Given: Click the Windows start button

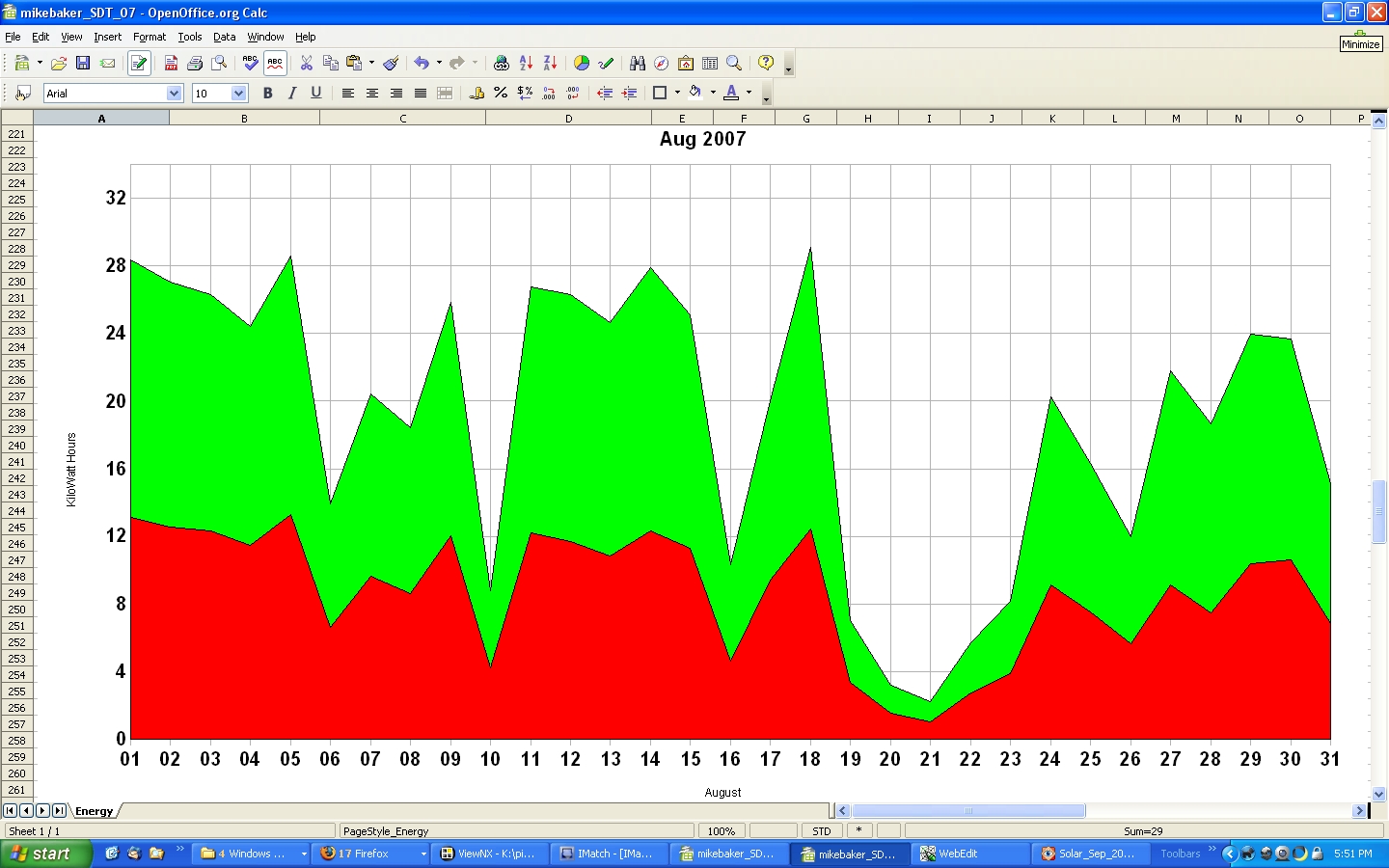Looking at the screenshot, I should tap(45, 854).
